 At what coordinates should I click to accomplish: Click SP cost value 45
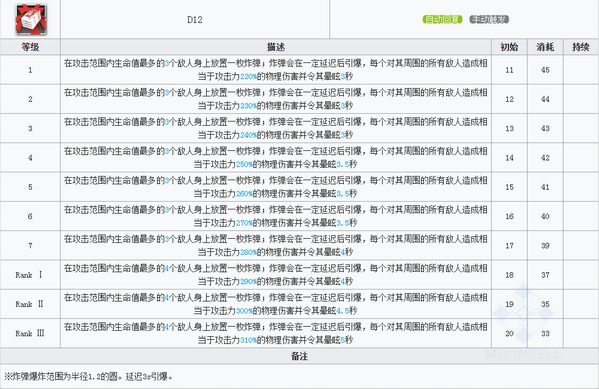tap(545, 70)
